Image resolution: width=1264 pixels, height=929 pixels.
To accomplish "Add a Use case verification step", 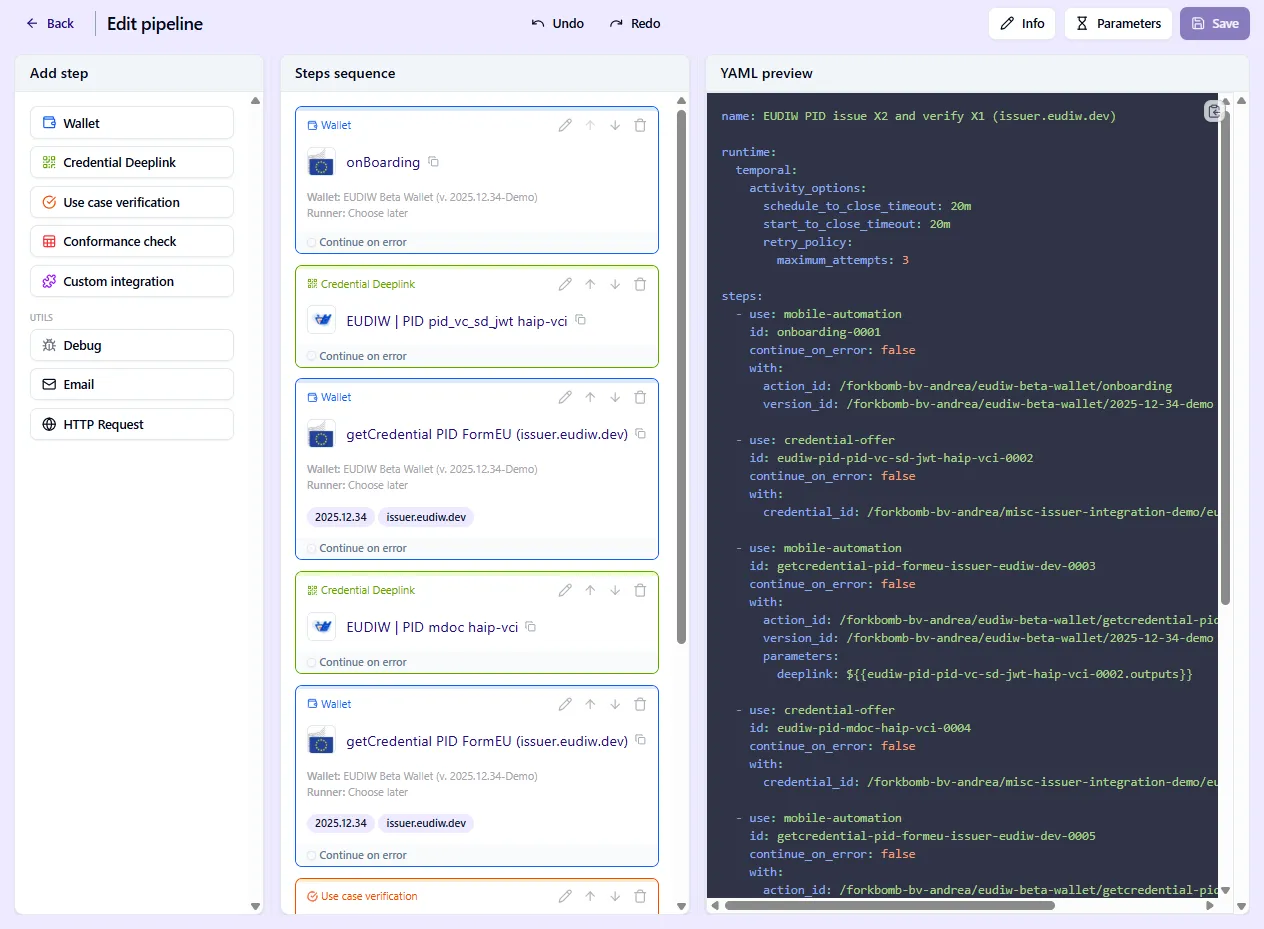I will click(x=132, y=202).
